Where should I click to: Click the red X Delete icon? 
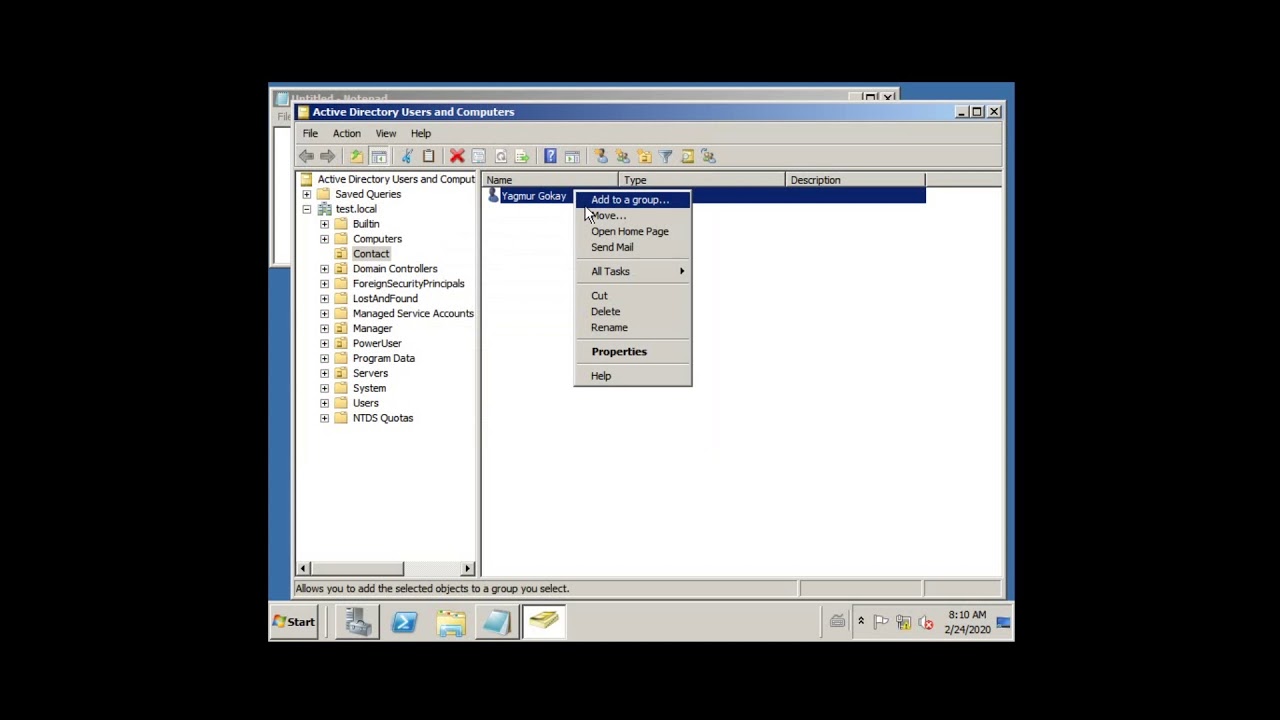pyautogui.click(x=457, y=156)
